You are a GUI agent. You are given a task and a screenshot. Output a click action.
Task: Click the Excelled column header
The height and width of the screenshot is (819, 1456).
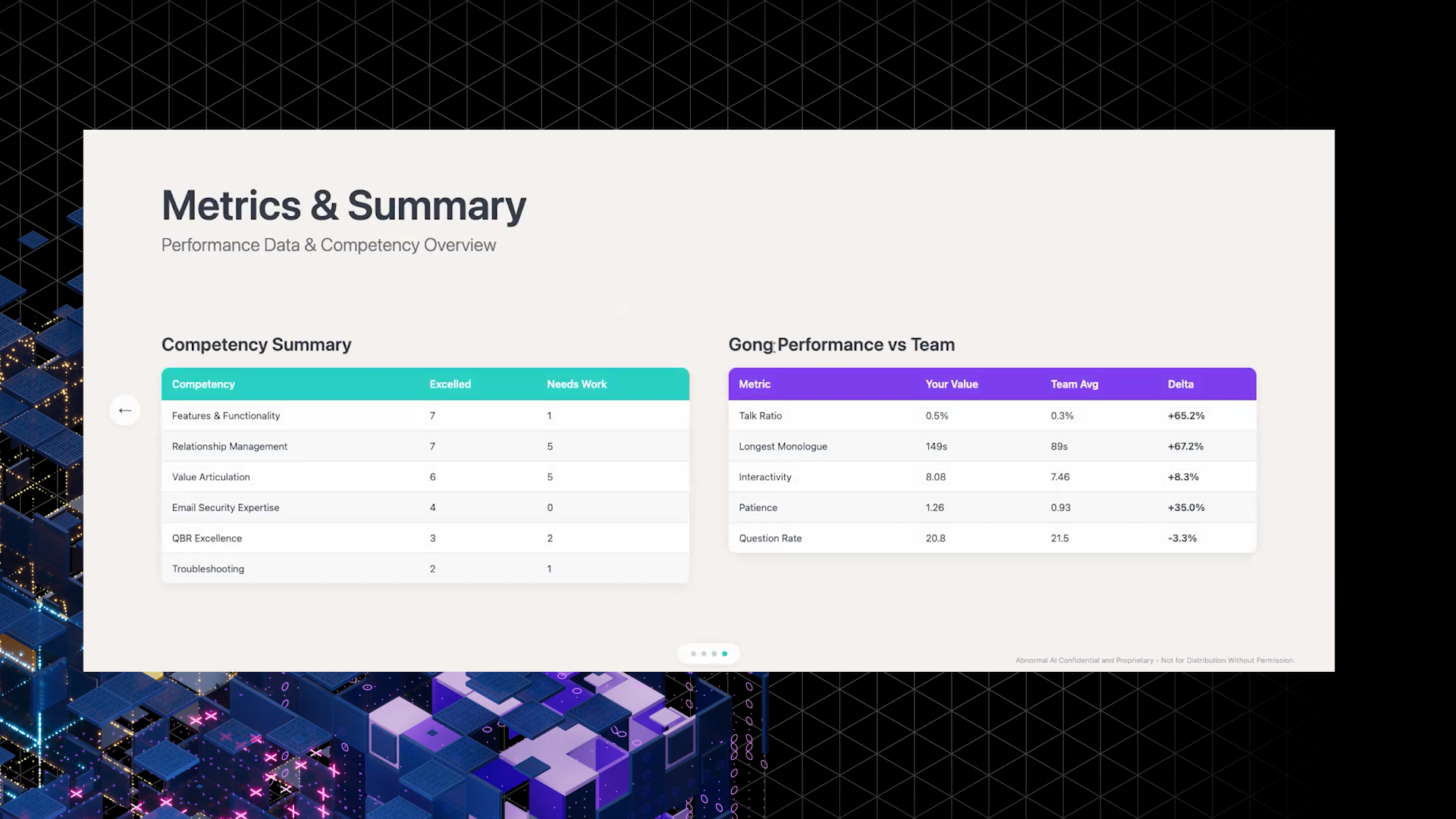pos(450,384)
